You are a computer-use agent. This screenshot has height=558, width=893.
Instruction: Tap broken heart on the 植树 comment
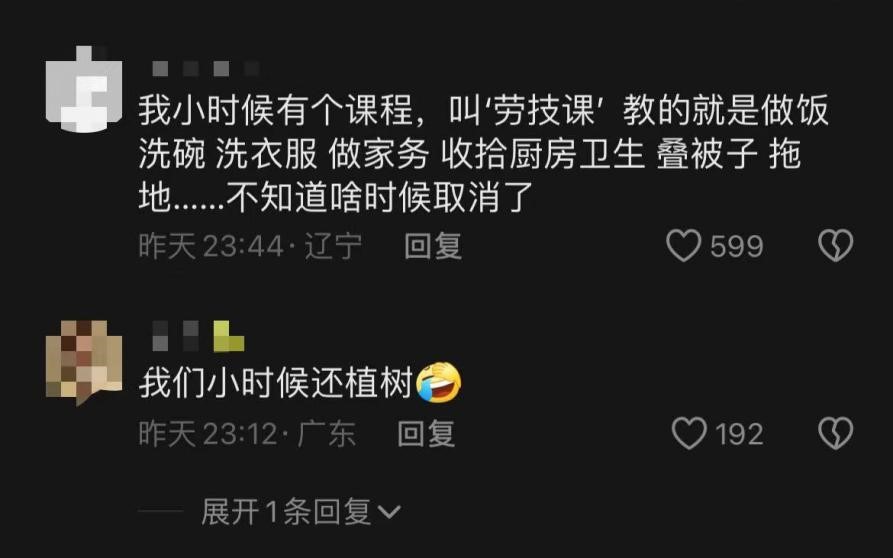pyautogui.click(x=835, y=433)
